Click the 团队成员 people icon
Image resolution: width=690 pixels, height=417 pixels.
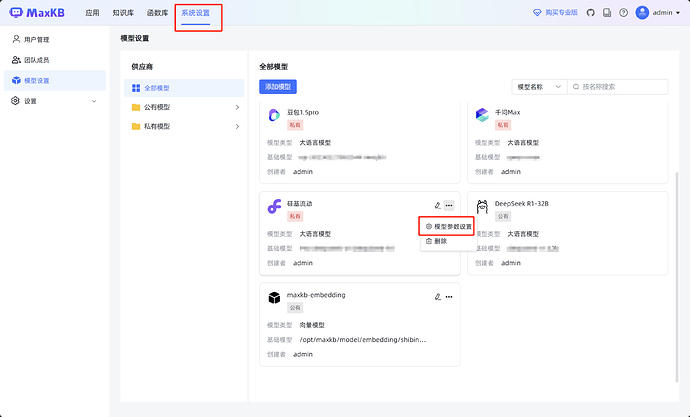click(16, 60)
